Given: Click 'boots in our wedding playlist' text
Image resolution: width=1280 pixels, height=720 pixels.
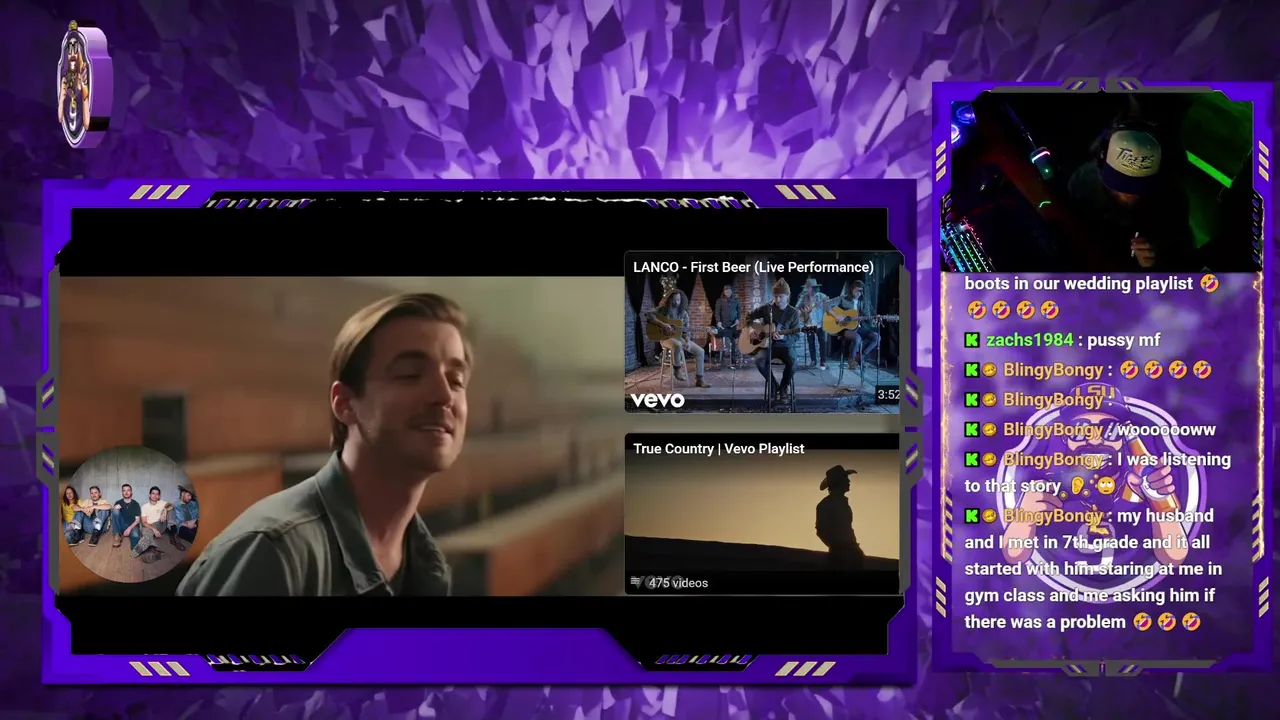Looking at the screenshot, I should click(1079, 284).
